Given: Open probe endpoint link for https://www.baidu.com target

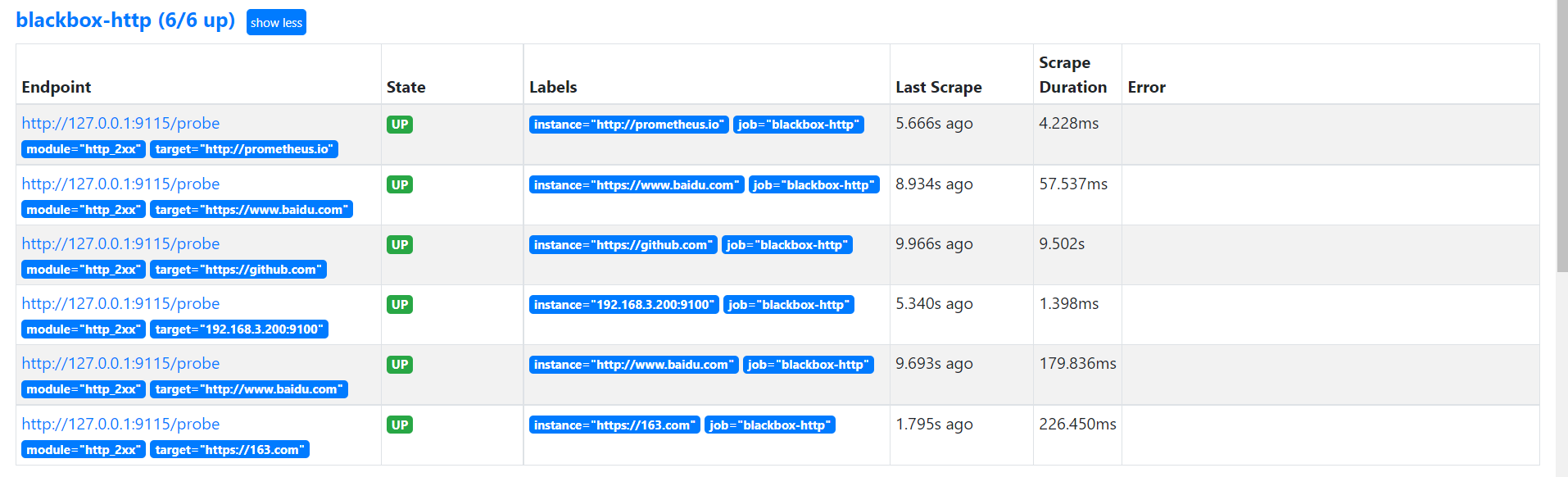Looking at the screenshot, I should [x=120, y=184].
